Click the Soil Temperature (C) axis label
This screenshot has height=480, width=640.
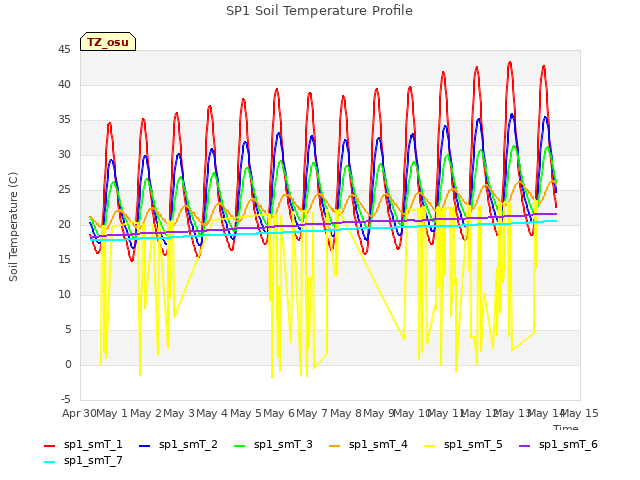[13, 227]
